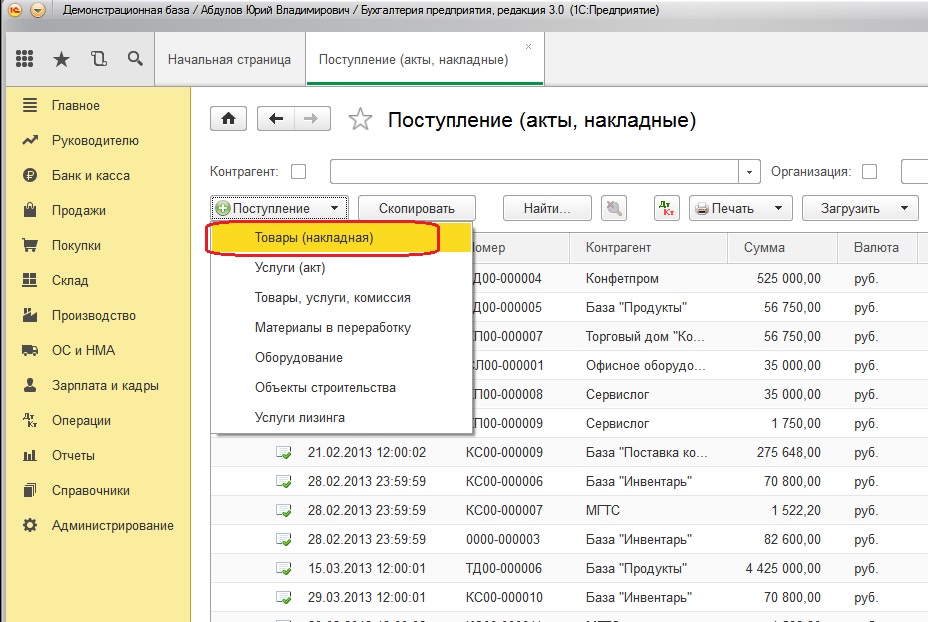Viewport: 928px width, 622px height.
Task: Expand the Контрагент field dropdown arrow
Action: tap(749, 172)
